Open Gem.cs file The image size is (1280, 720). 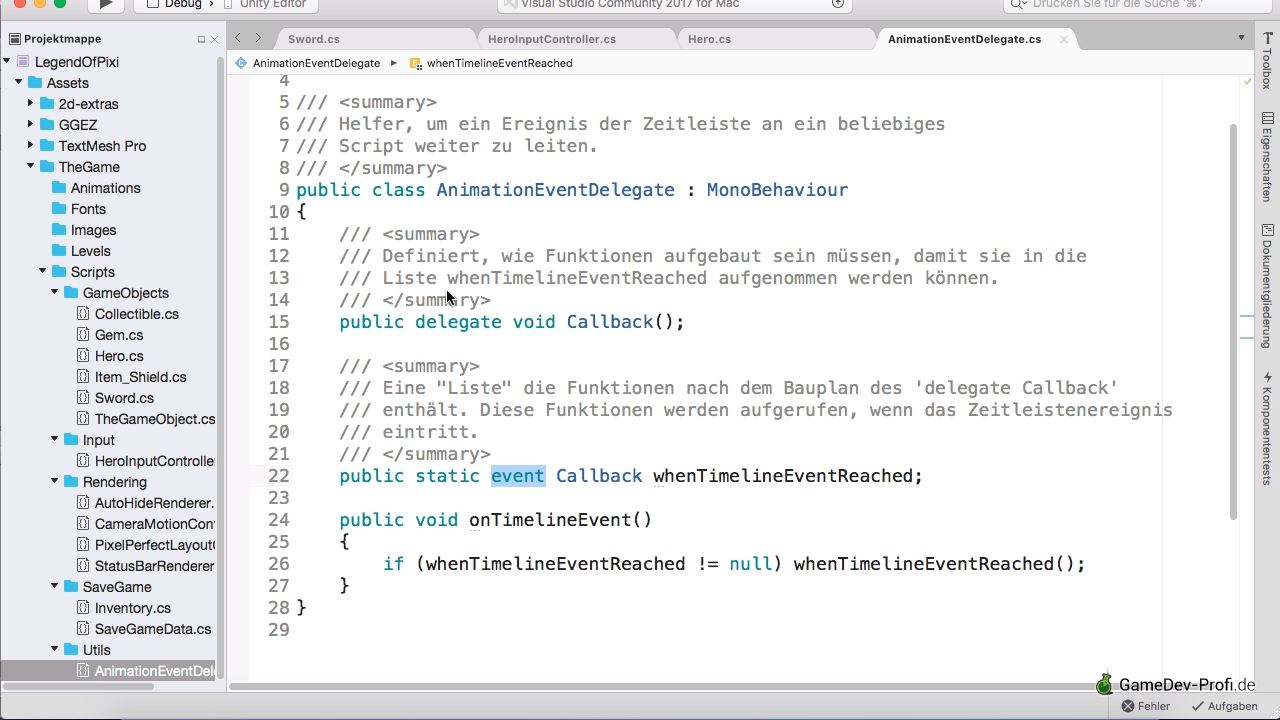[x=118, y=335]
